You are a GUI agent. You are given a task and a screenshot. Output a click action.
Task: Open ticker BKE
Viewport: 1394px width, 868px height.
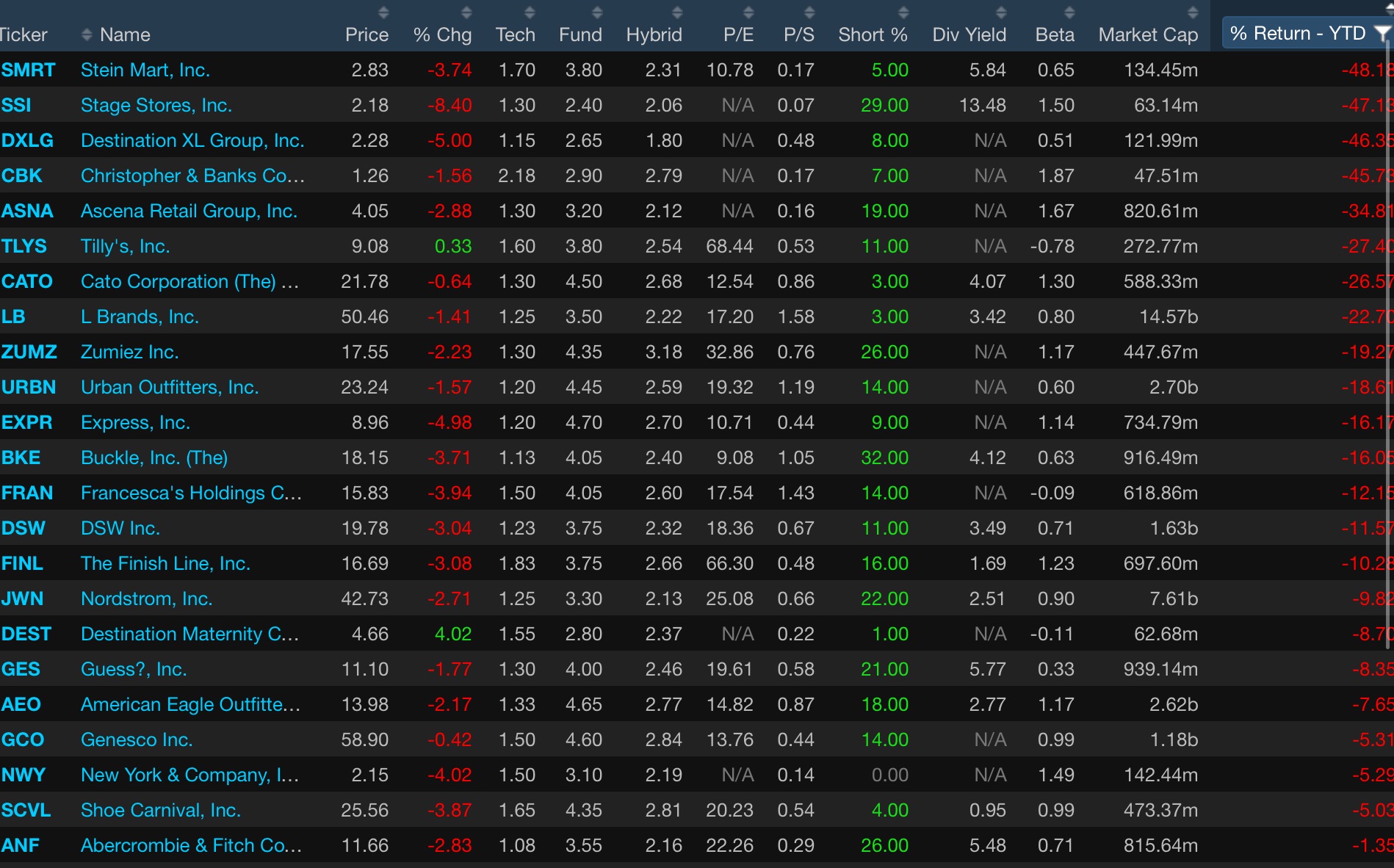click(x=21, y=457)
